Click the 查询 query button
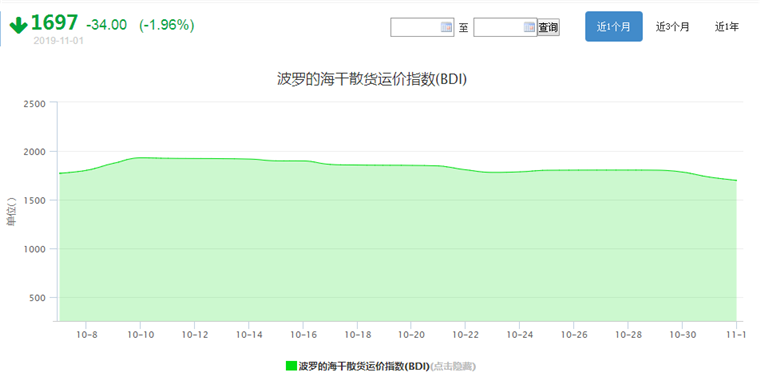Viewport: 760px width, 376px height. pos(549,27)
